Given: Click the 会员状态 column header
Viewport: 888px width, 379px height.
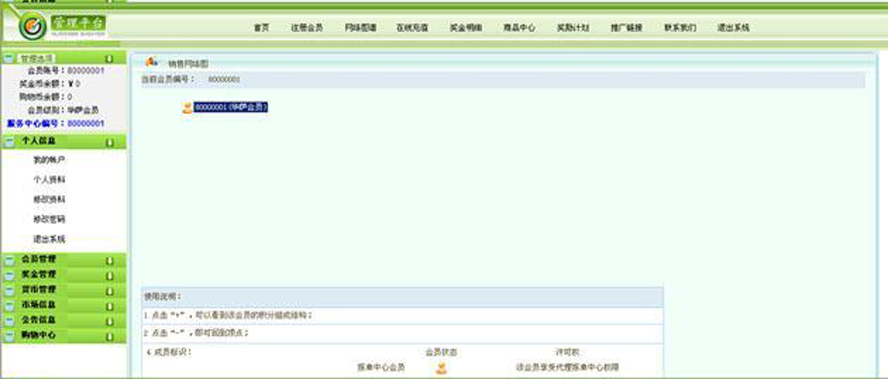Looking at the screenshot, I should click(x=441, y=352).
